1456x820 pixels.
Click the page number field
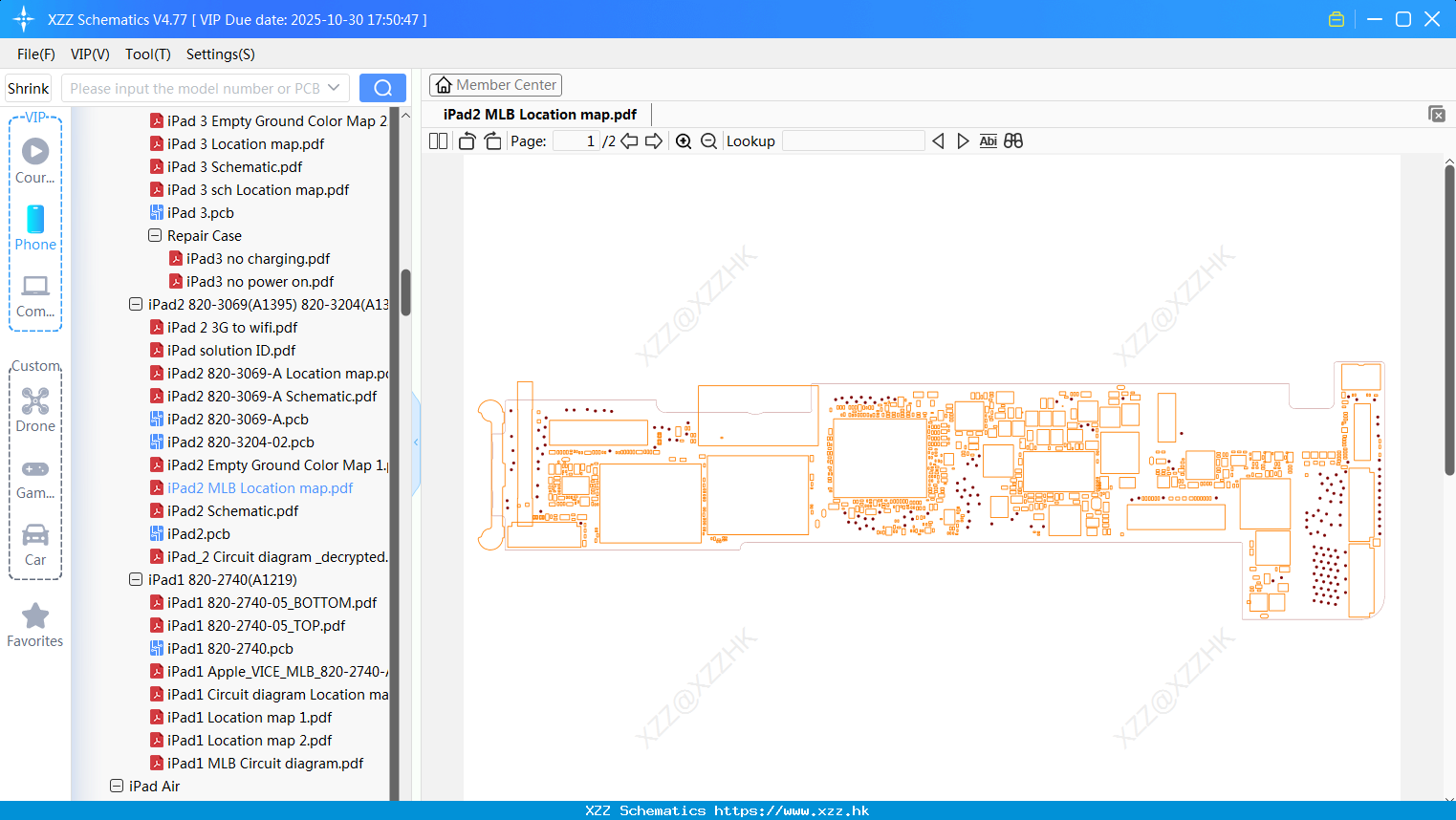[x=576, y=141]
